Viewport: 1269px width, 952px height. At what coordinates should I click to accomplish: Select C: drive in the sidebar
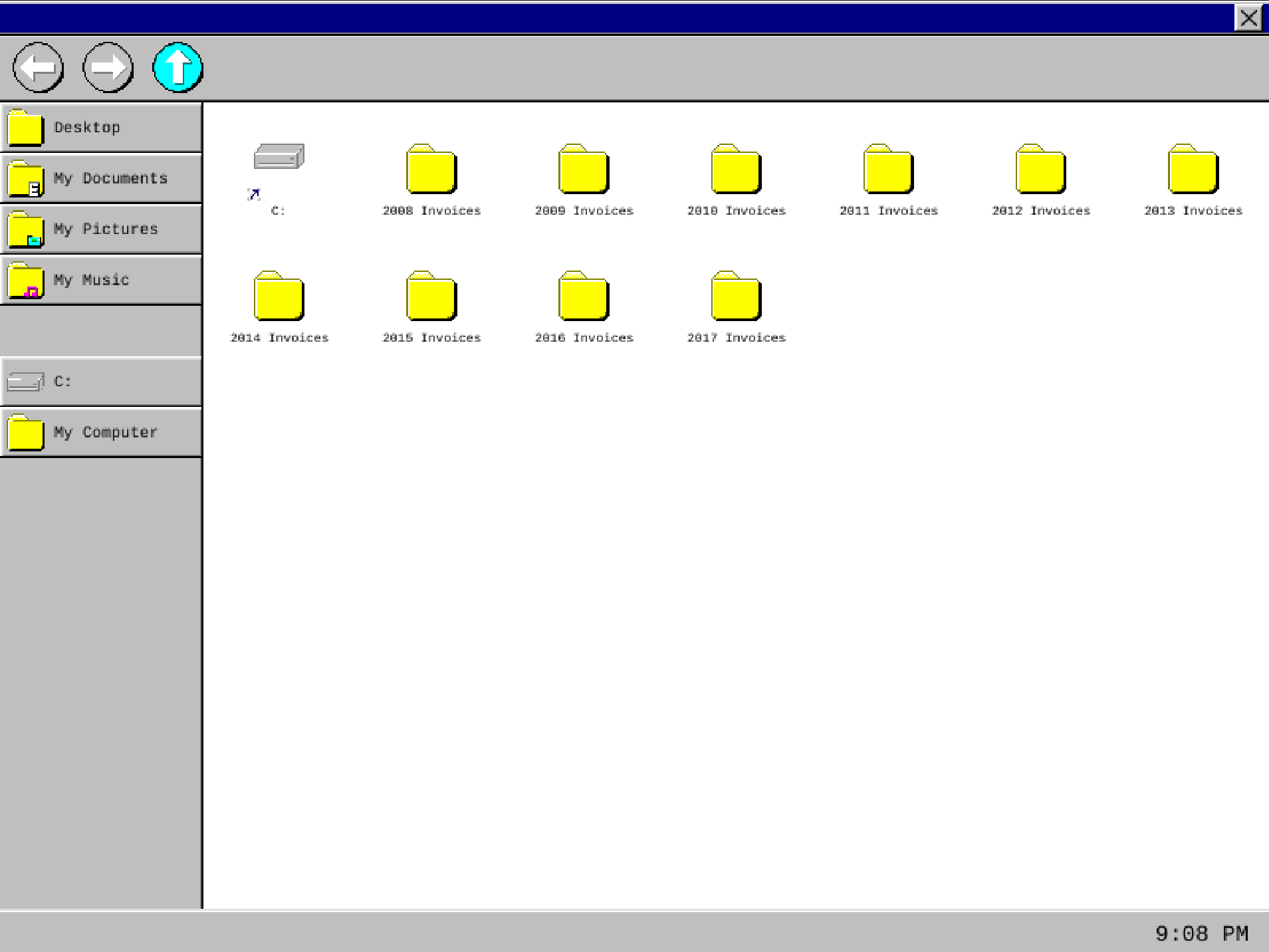pos(101,382)
